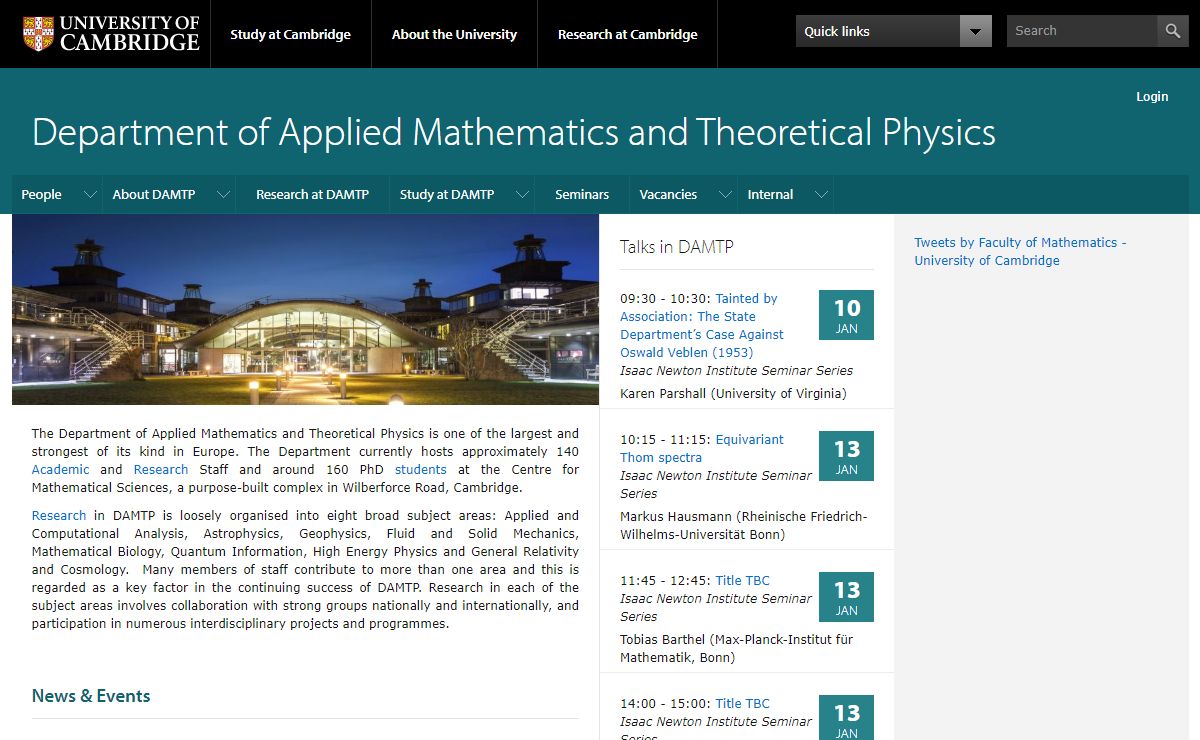Click the Login link
Viewport: 1200px width, 740px height.
pos(1152,96)
